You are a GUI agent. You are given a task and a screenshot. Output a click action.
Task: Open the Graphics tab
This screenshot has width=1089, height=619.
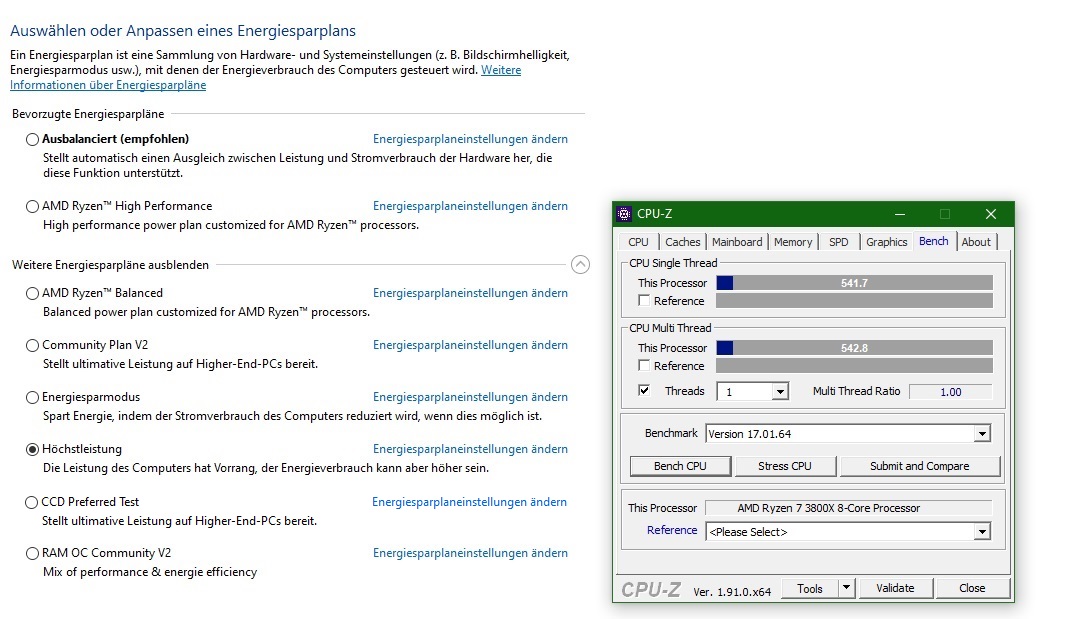coord(887,242)
